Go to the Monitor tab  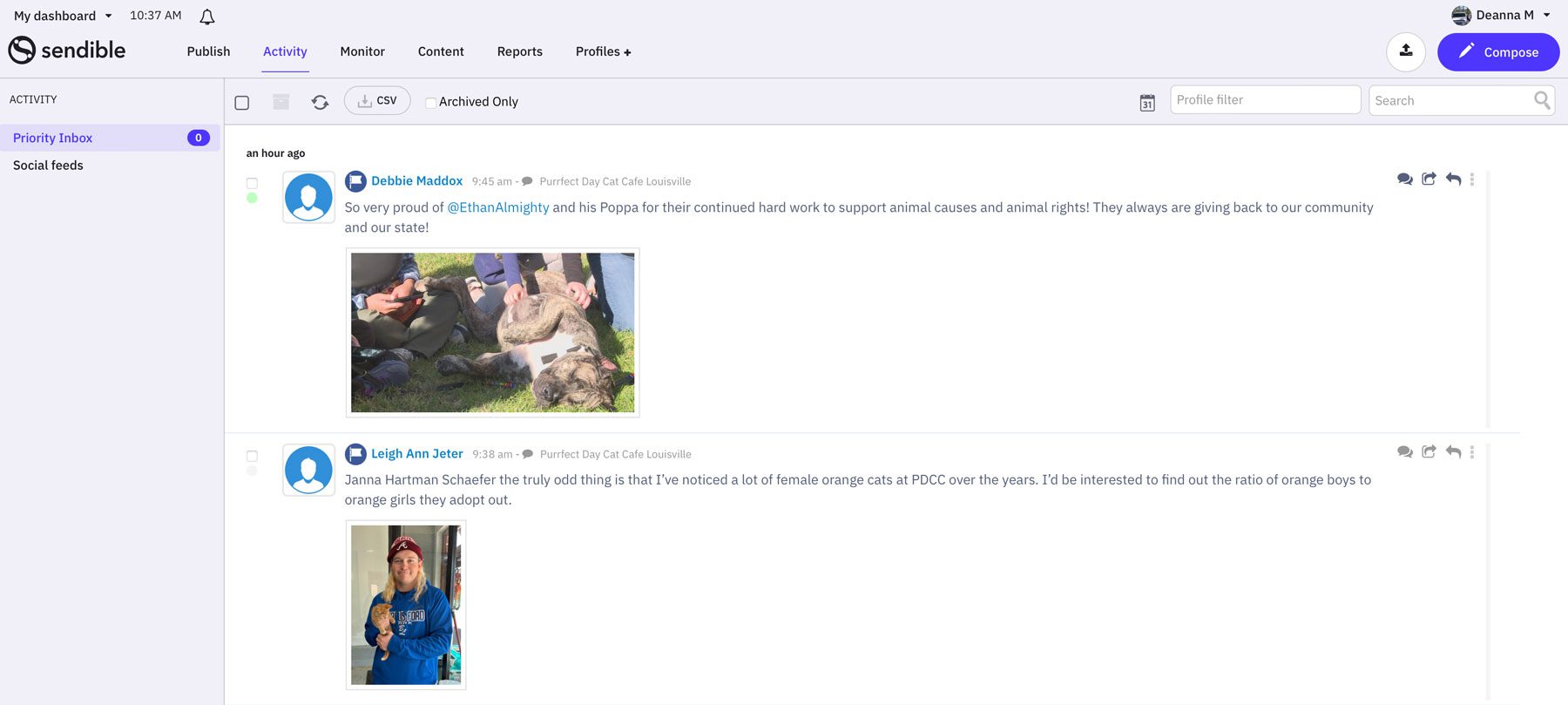362,51
